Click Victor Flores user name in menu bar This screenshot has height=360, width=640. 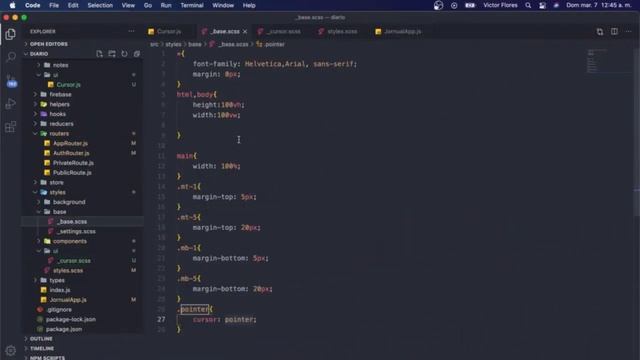click(500, 5)
